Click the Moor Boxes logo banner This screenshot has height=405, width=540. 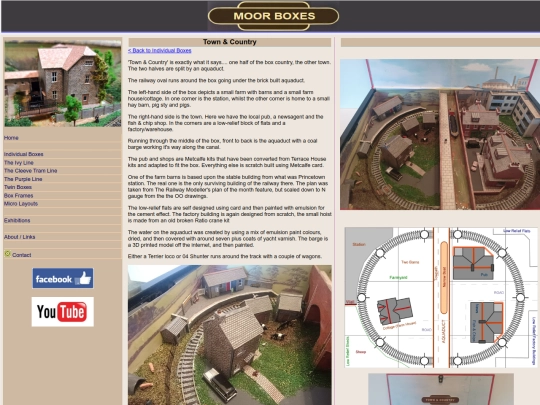(273, 16)
